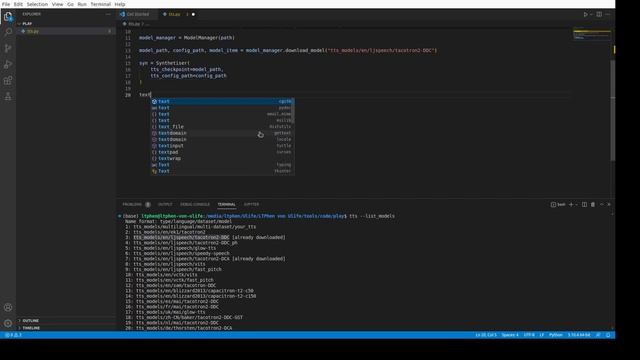The width and height of the screenshot is (640, 360).
Task: Open the Manage gear icon
Action: pyautogui.click(x=8, y=323)
